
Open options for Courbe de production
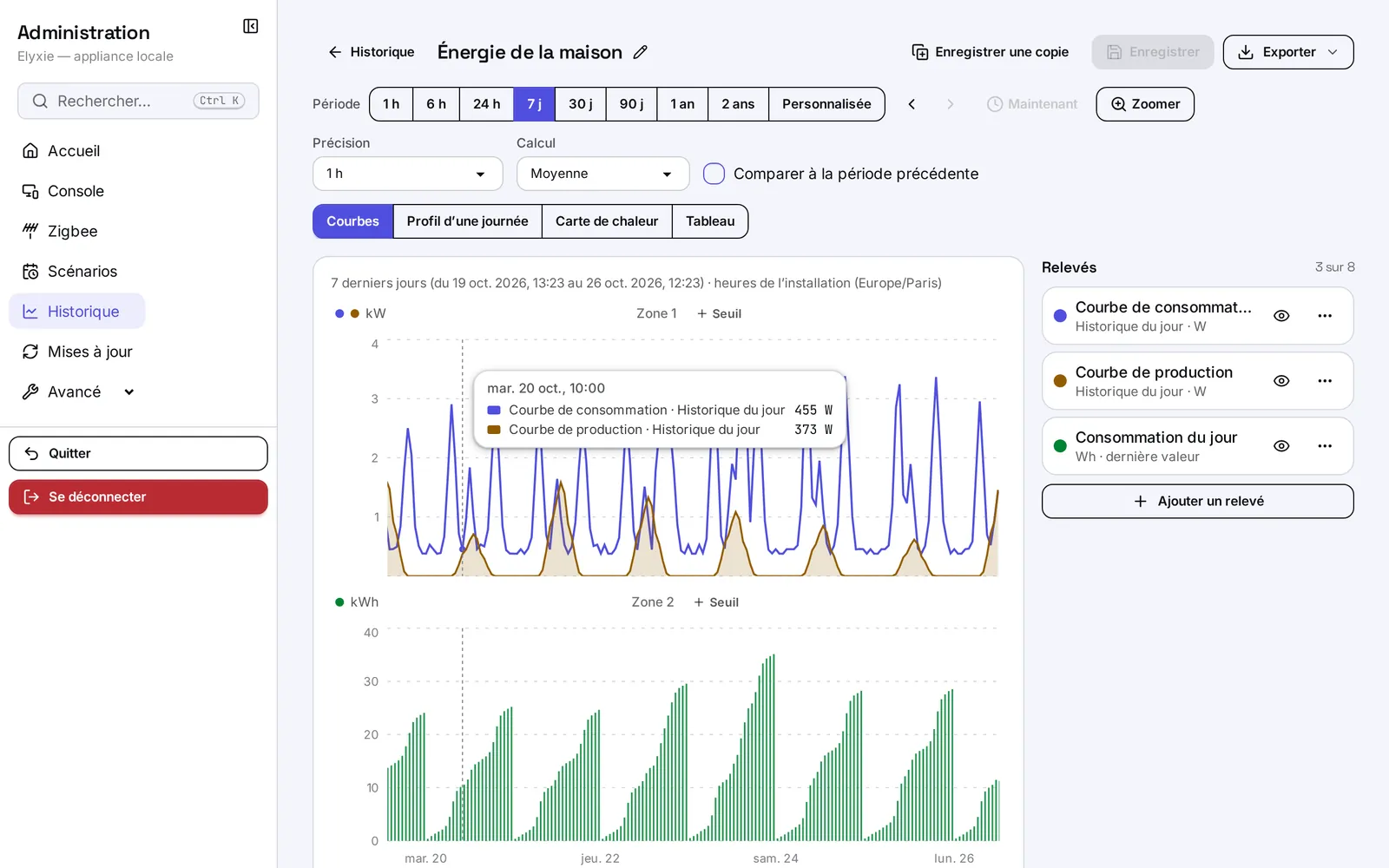(x=1325, y=381)
